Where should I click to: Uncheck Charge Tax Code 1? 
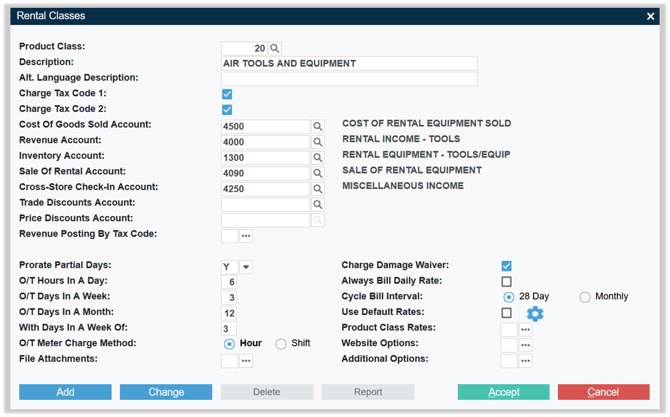click(227, 94)
